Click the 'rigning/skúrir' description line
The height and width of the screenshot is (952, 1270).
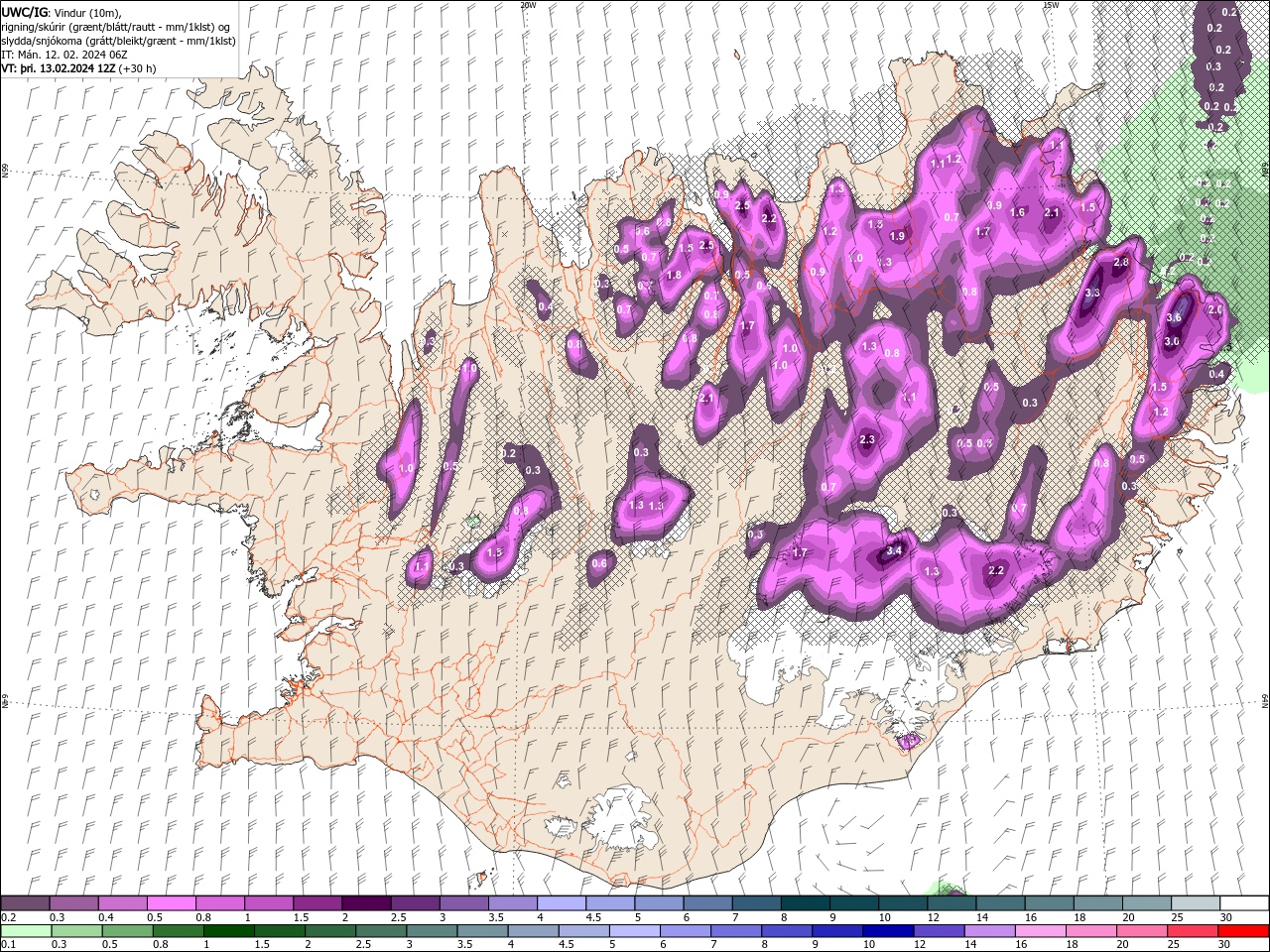point(116,27)
